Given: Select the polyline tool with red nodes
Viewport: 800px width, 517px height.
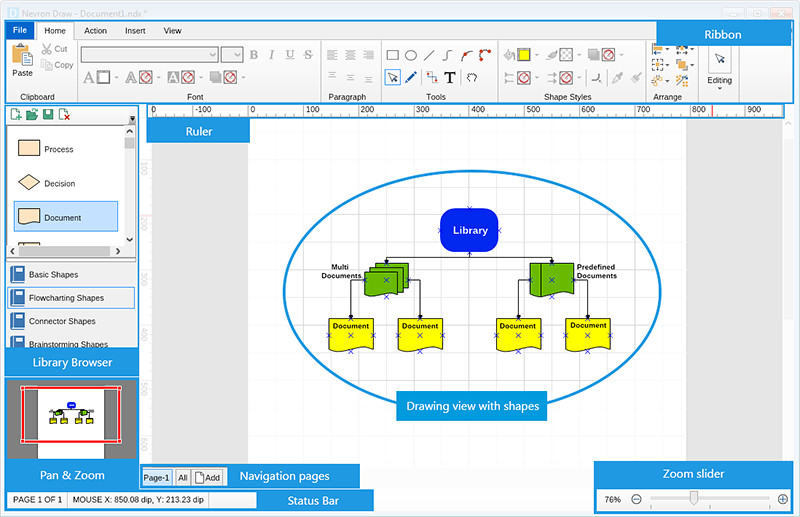Looking at the screenshot, I should point(485,55).
